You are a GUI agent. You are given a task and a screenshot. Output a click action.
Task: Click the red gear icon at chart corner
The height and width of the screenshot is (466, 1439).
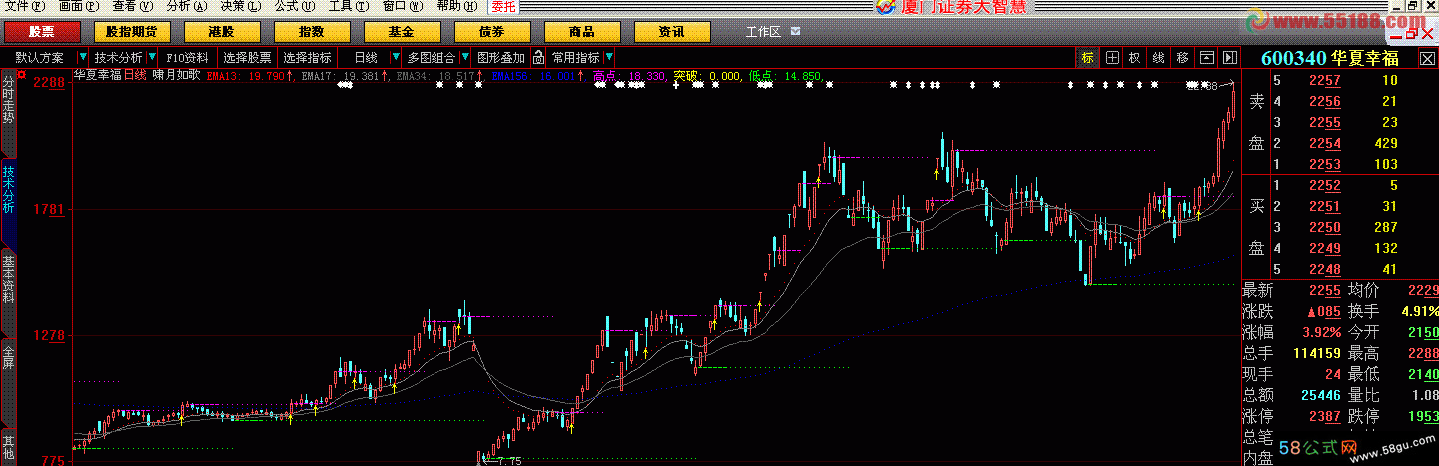coord(22,74)
